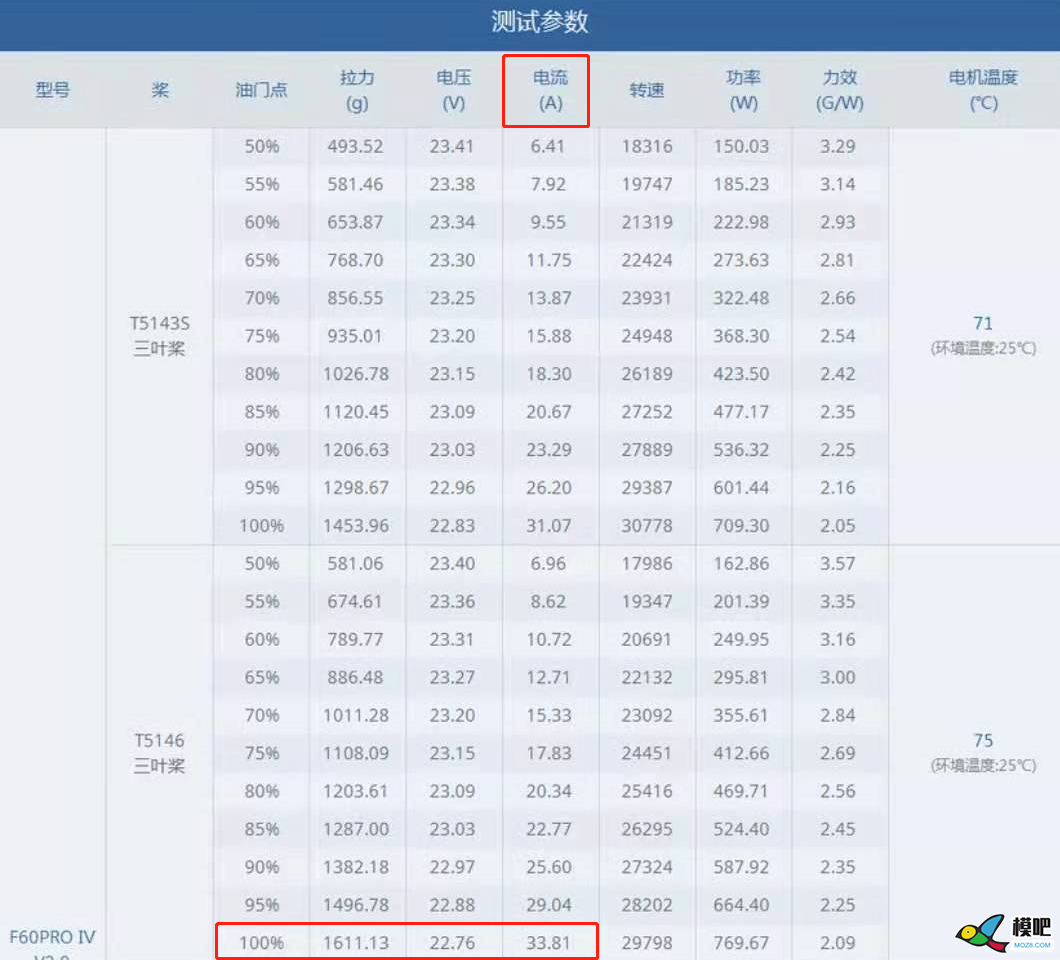
Task: Click thrust value 581.46
Action: click(x=356, y=184)
